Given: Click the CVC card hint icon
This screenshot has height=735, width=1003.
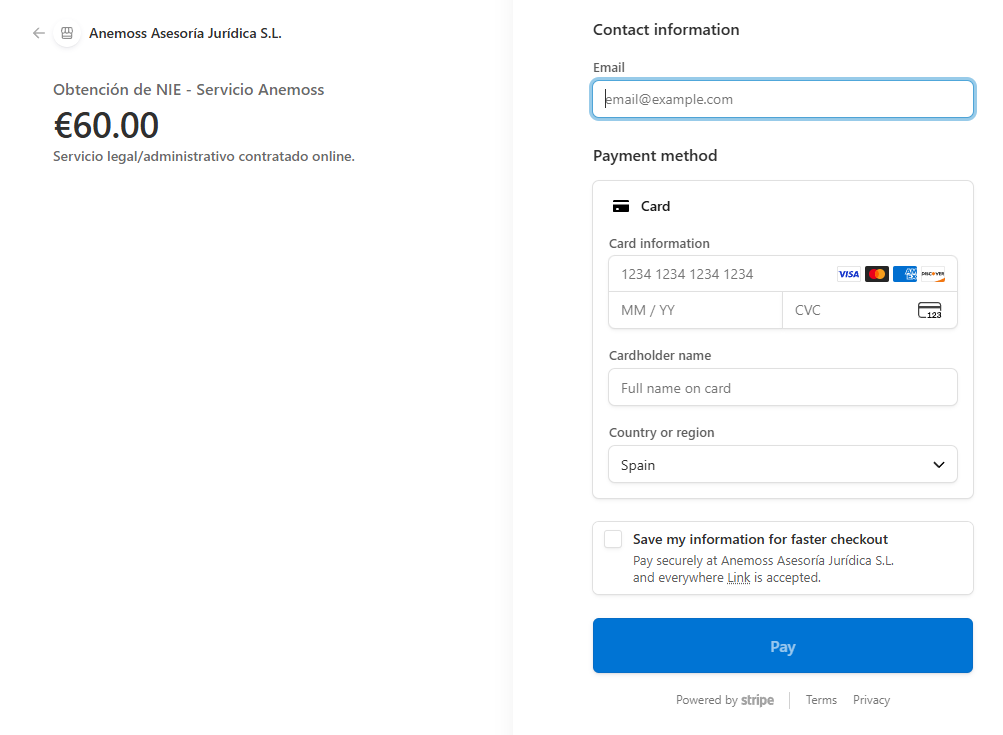Looking at the screenshot, I should (x=929, y=310).
